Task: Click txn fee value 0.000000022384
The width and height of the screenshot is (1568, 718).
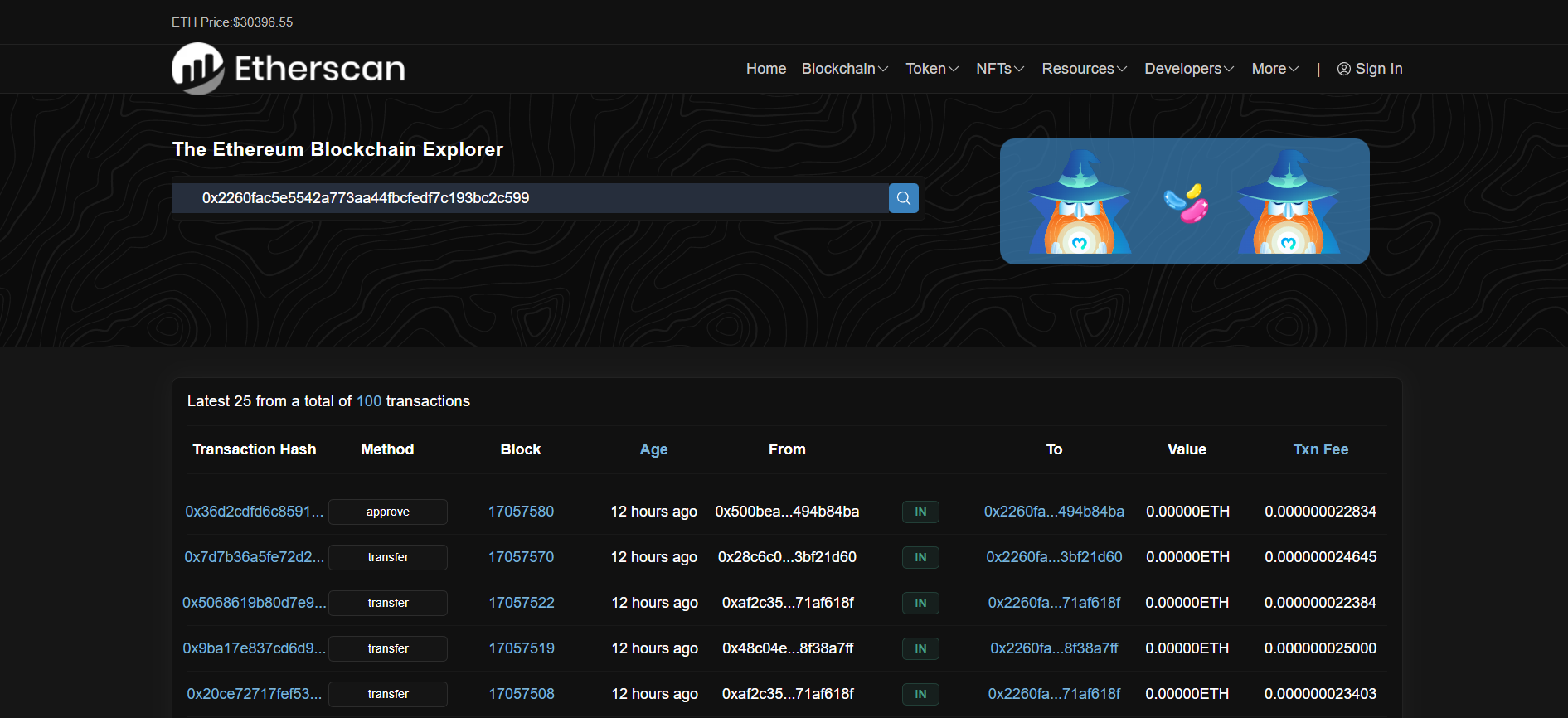Action: coord(1320,603)
